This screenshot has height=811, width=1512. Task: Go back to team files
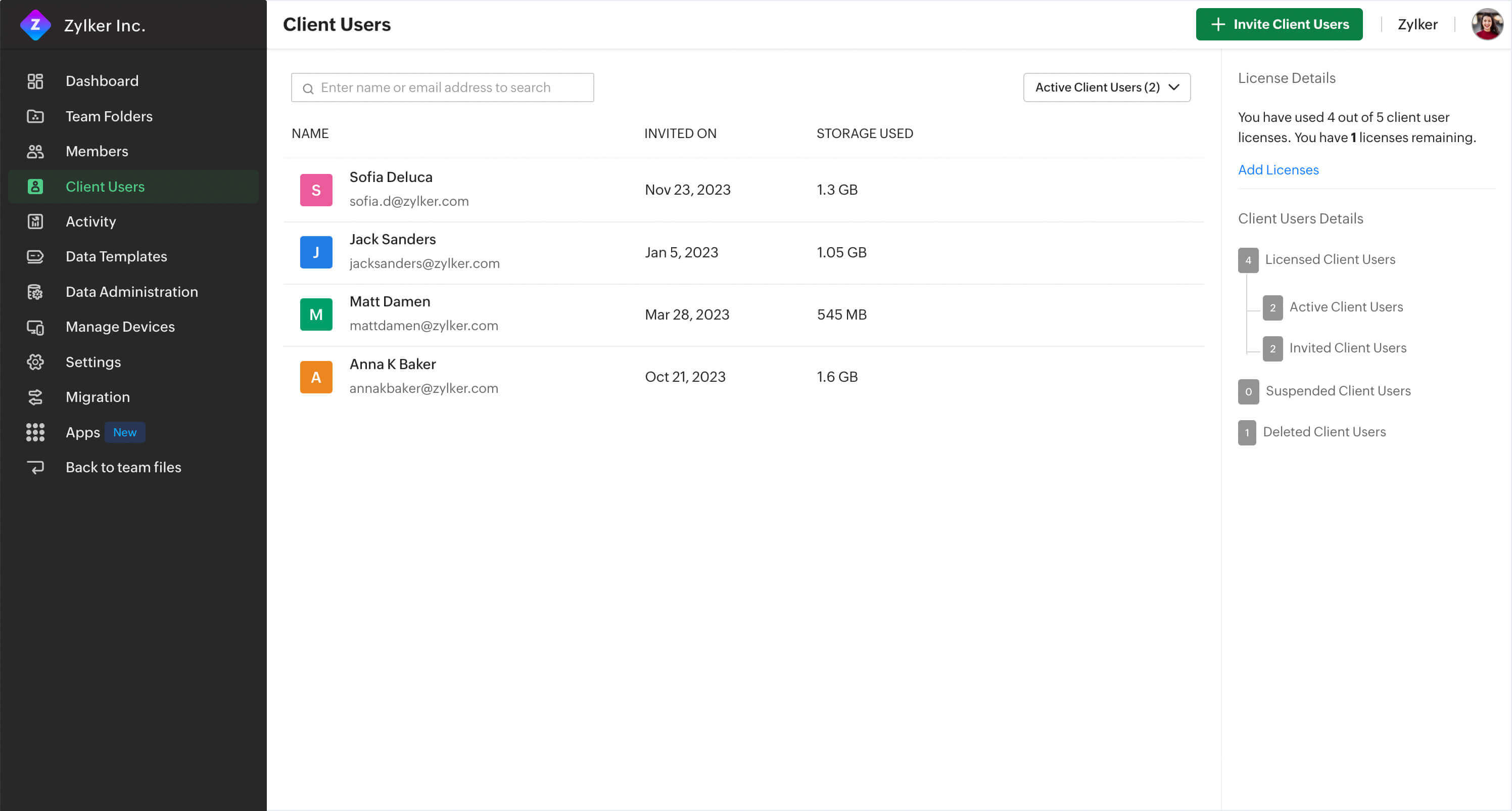click(x=123, y=468)
